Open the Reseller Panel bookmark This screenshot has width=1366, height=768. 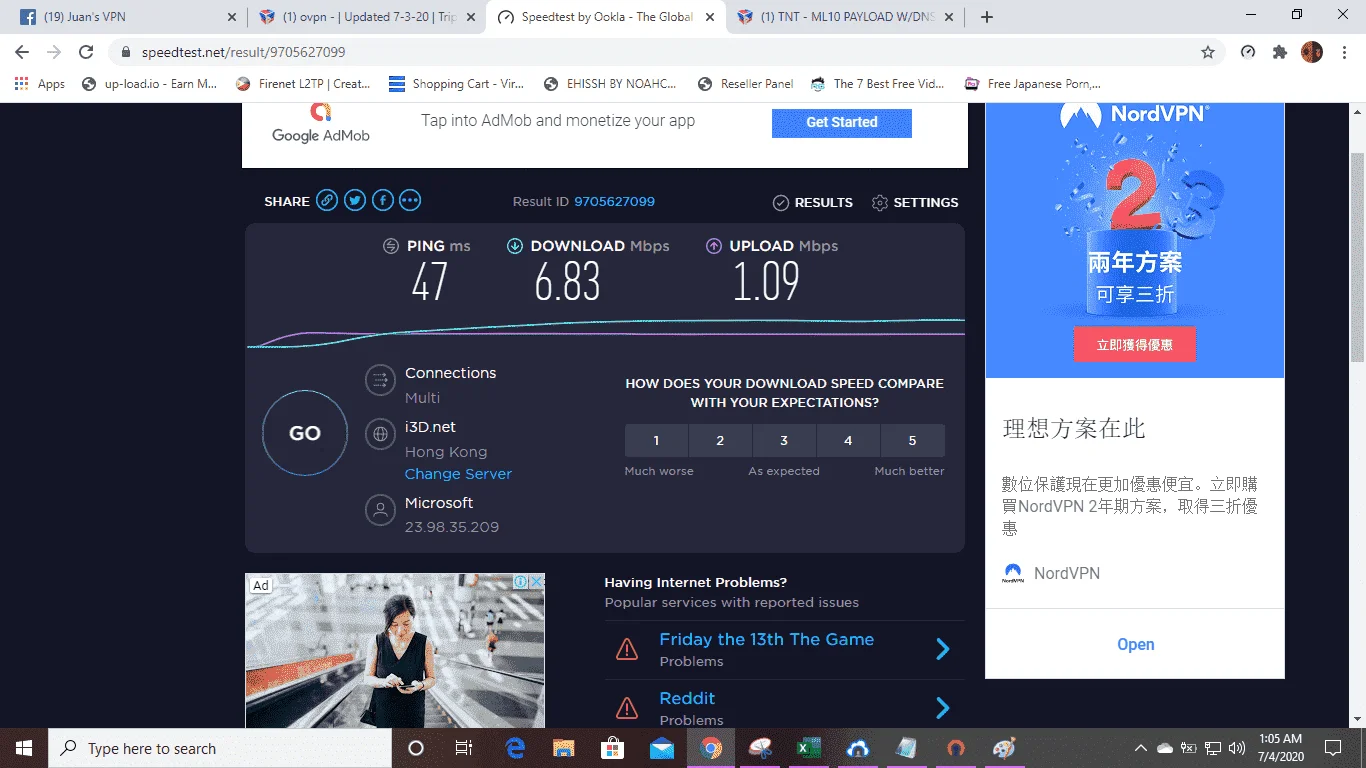pos(746,84)
